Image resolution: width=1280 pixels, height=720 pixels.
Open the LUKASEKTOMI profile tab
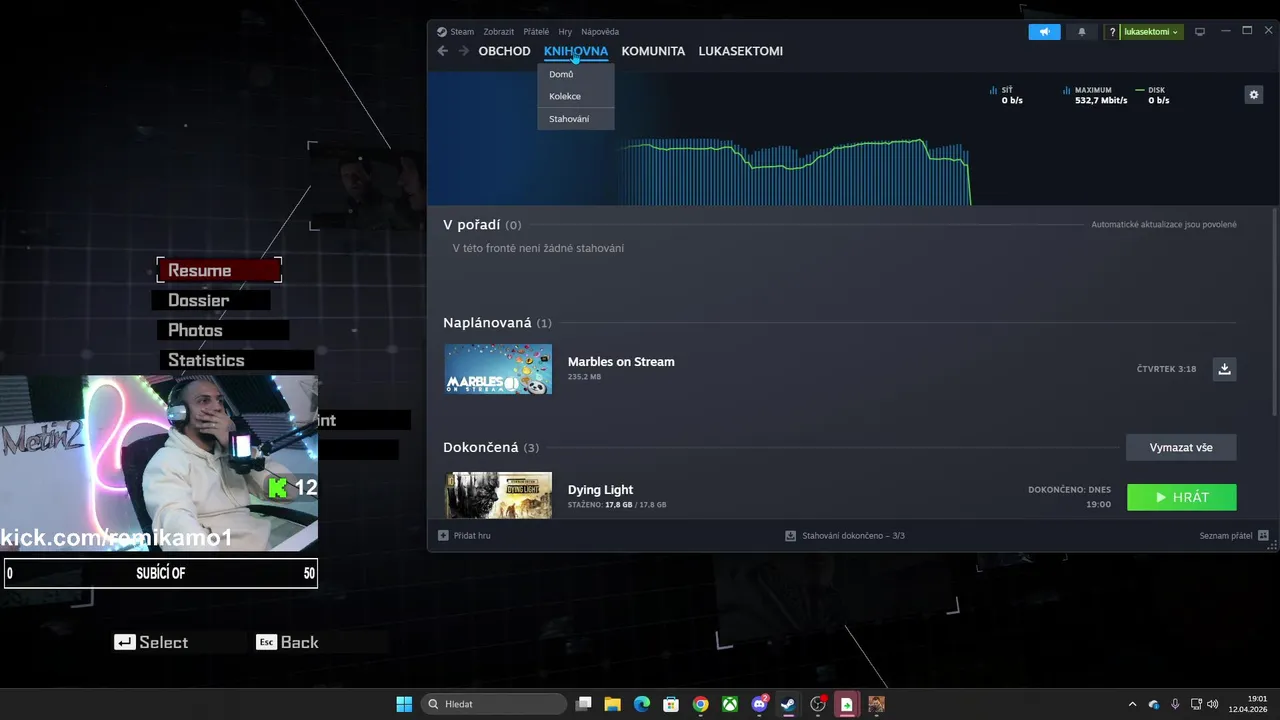pos(741,51)
